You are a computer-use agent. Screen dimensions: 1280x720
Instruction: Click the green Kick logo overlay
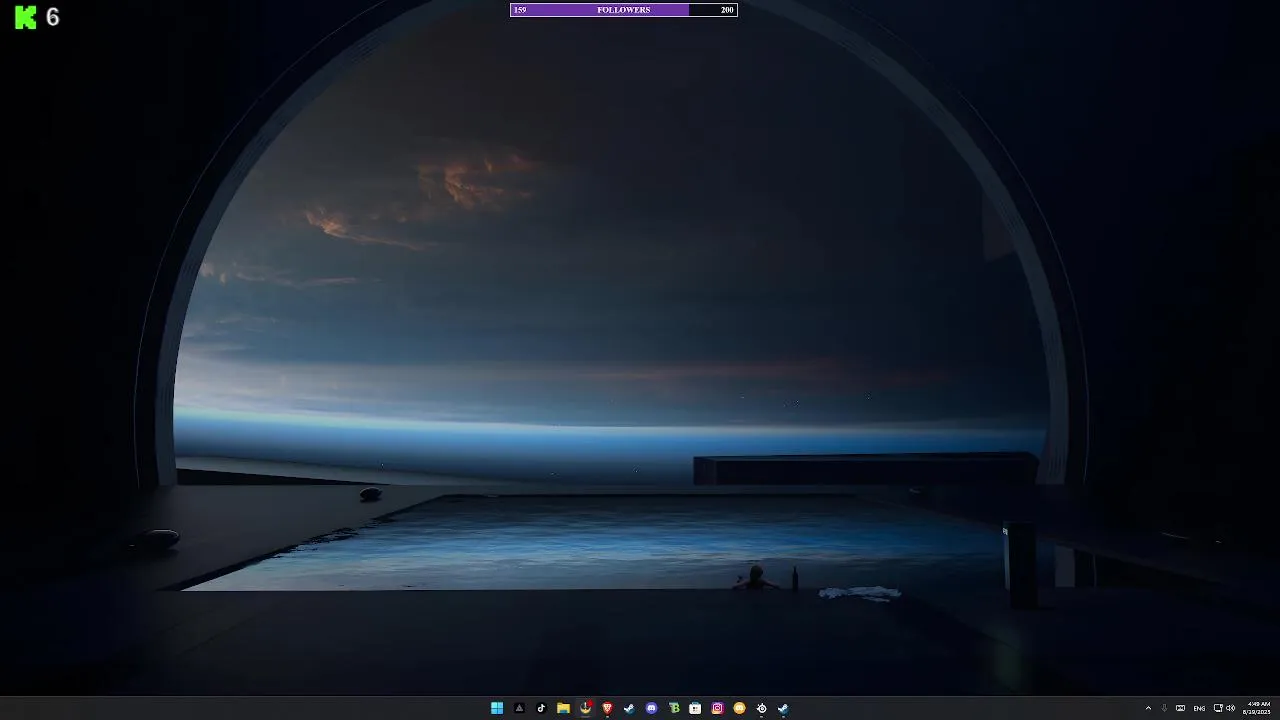(x=25, y=17)
